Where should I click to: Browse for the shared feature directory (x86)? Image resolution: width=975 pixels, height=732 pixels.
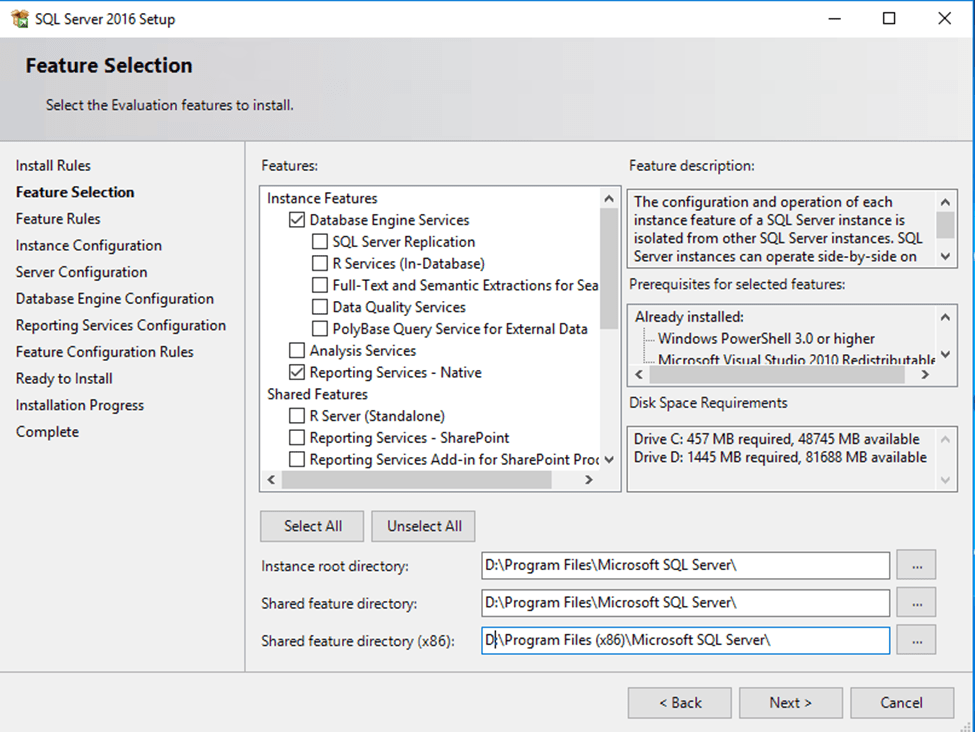pyautogui.click(x=916, y=640)
